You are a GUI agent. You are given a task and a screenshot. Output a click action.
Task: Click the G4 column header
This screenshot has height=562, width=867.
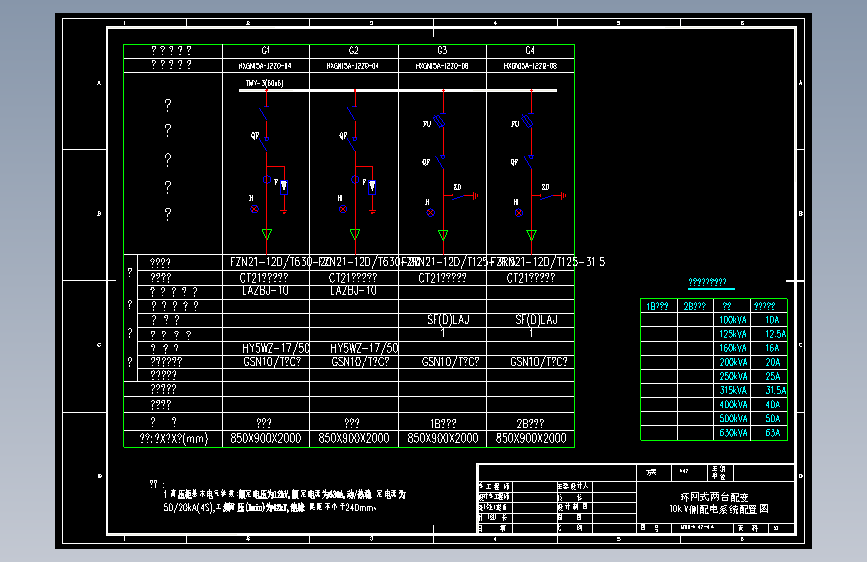click(x=530, y=50)
